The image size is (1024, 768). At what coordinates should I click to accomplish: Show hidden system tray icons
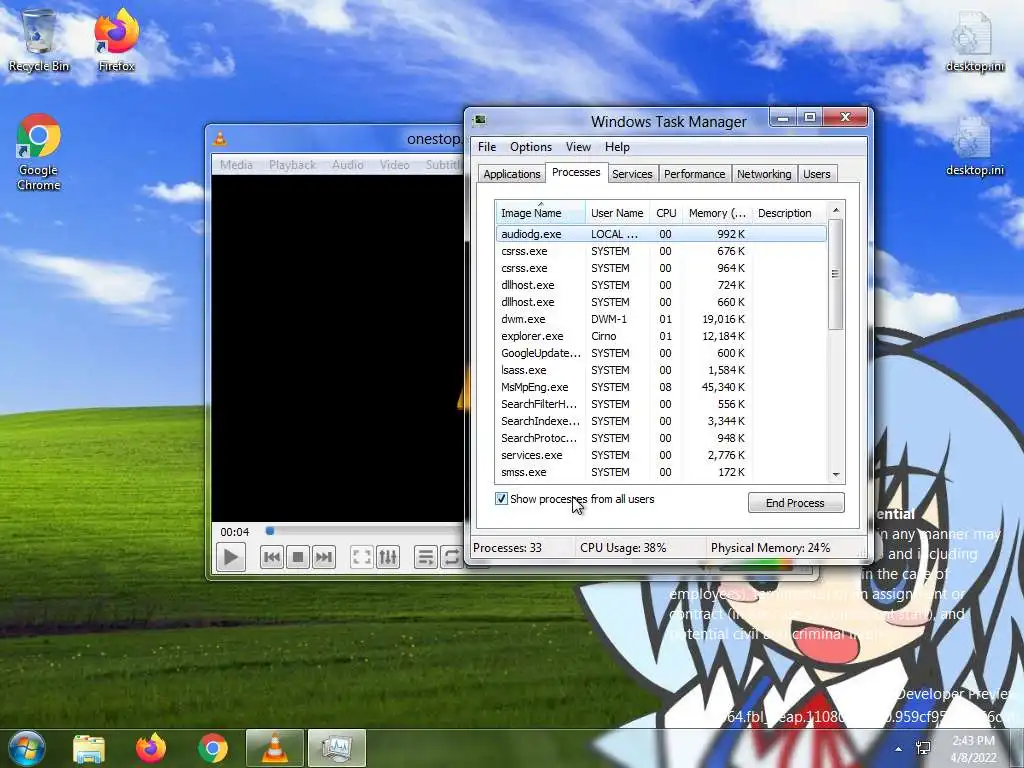coord(899,749)
